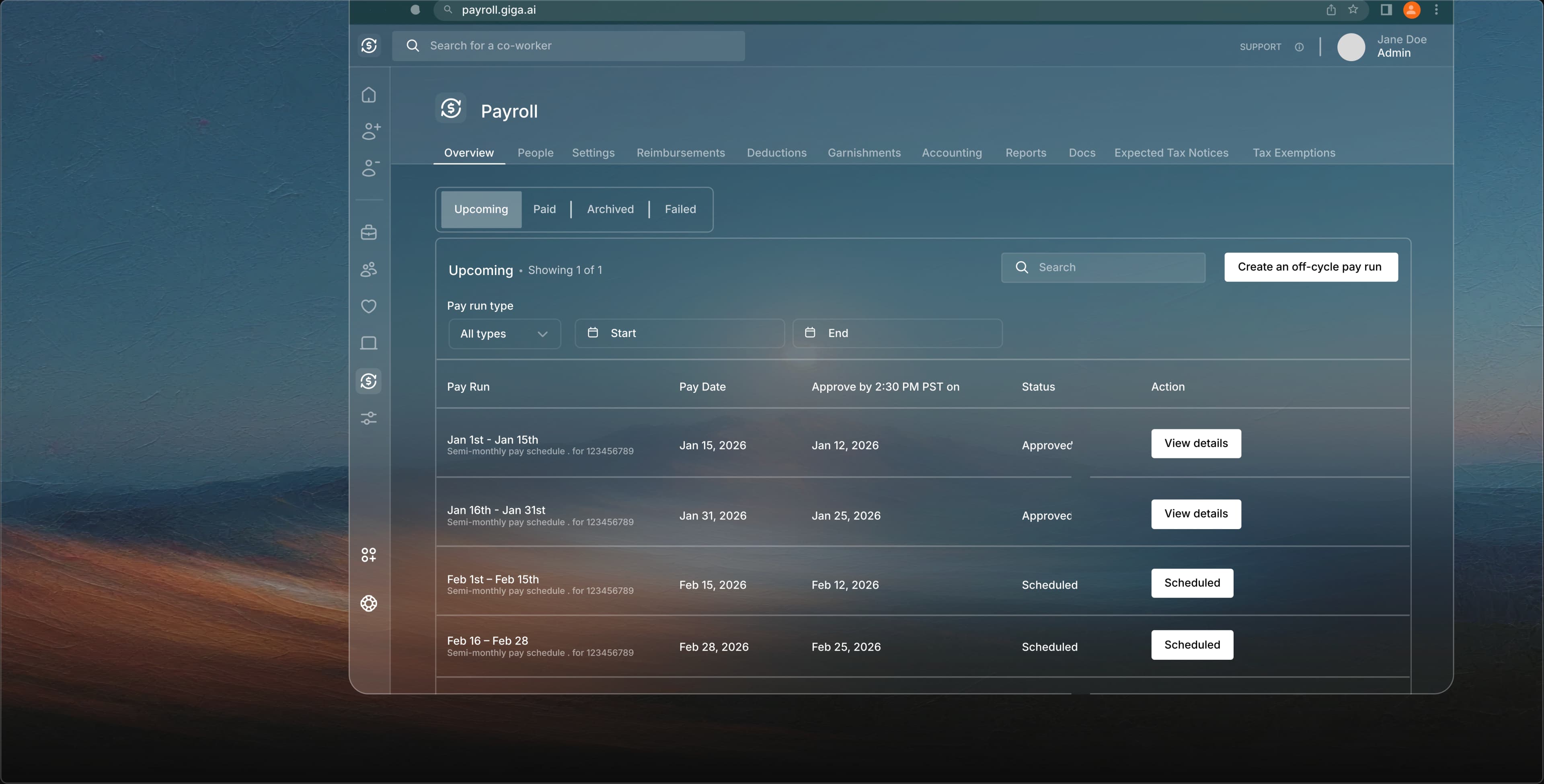Click the browser share icon
Screen dimensions: 1544x784
pyautogui.click(x=1330, y=10)
